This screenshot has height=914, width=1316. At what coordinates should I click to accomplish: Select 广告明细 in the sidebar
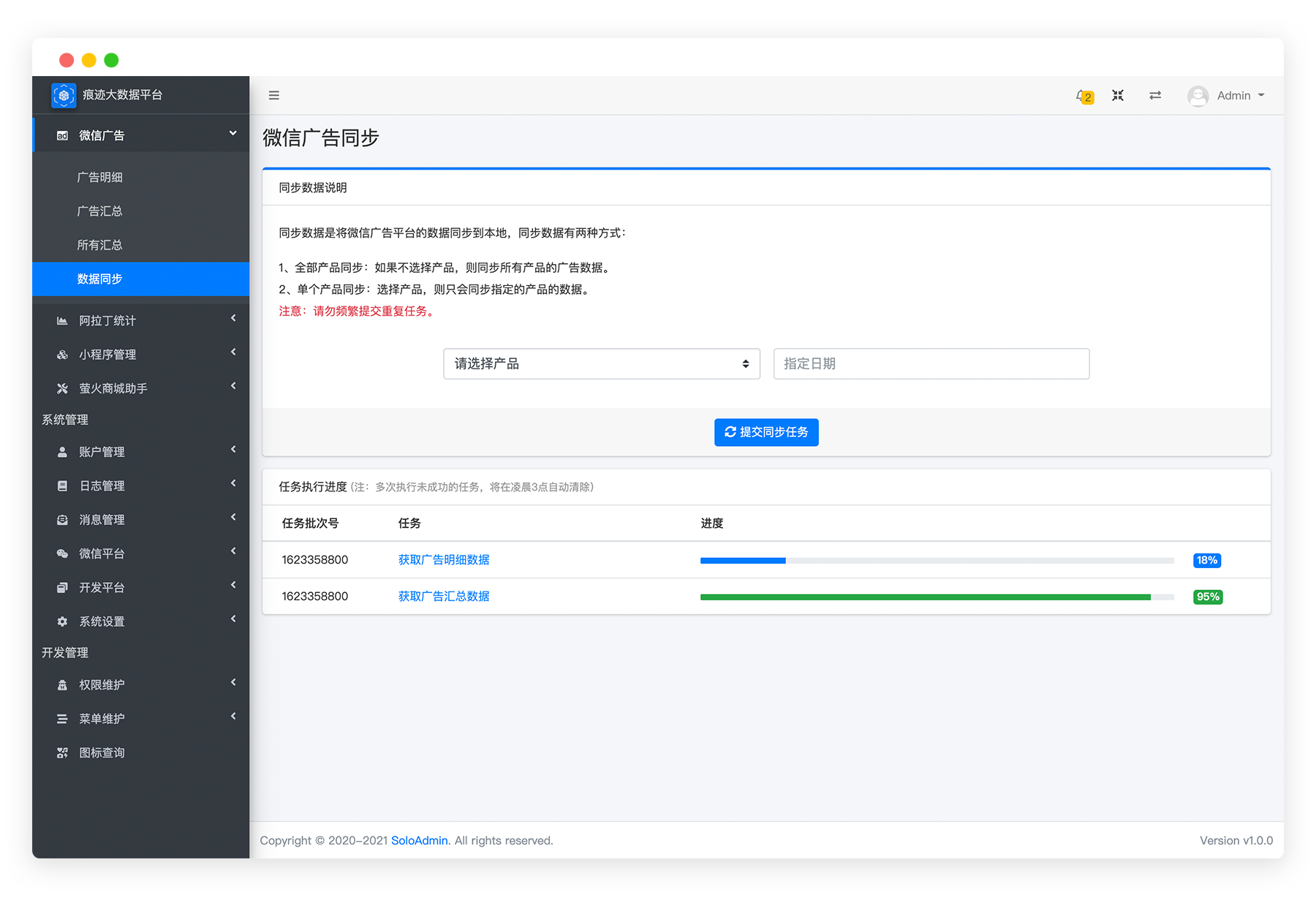[100, 177]
